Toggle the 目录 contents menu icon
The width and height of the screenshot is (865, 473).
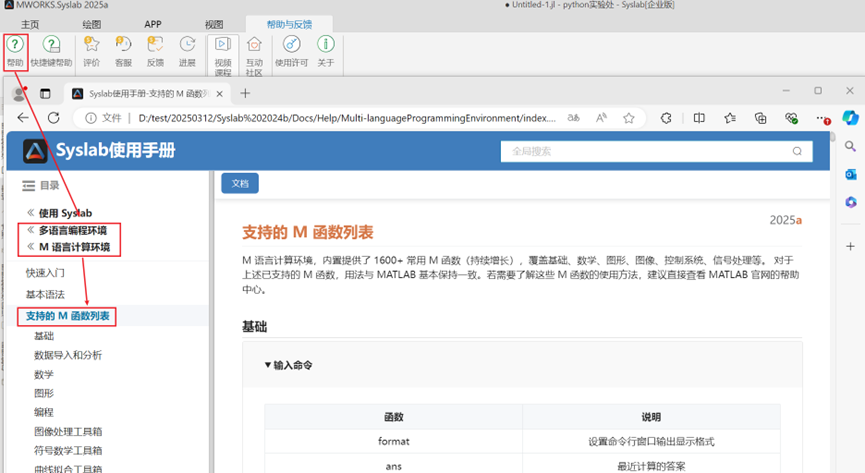29,185
